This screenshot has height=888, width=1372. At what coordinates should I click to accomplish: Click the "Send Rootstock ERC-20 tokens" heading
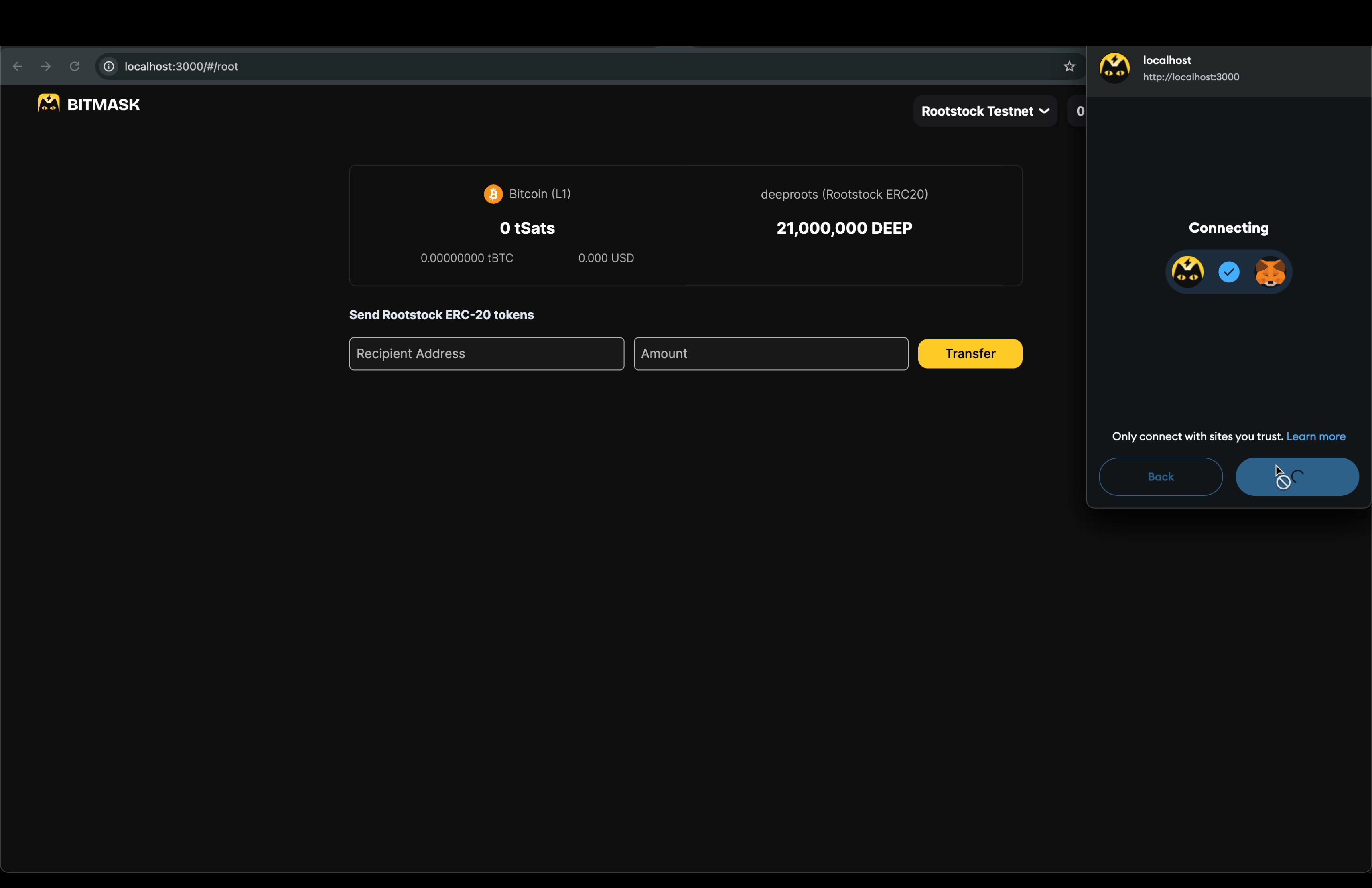pos(442,315)
